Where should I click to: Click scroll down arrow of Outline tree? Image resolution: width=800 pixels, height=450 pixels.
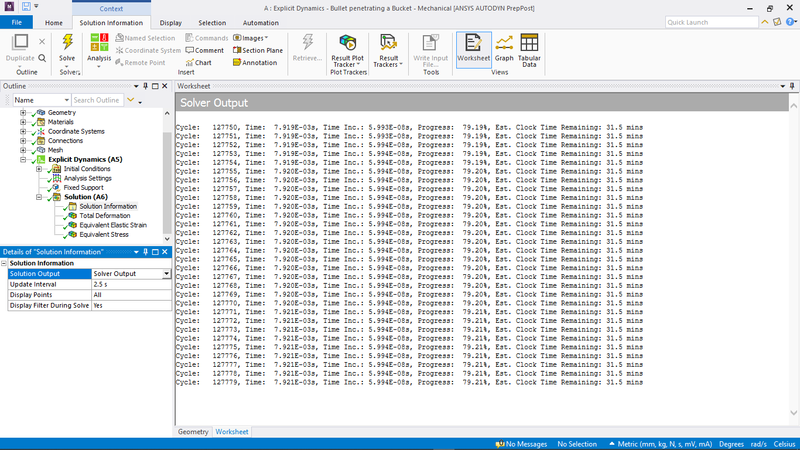[x=167, y=239]
